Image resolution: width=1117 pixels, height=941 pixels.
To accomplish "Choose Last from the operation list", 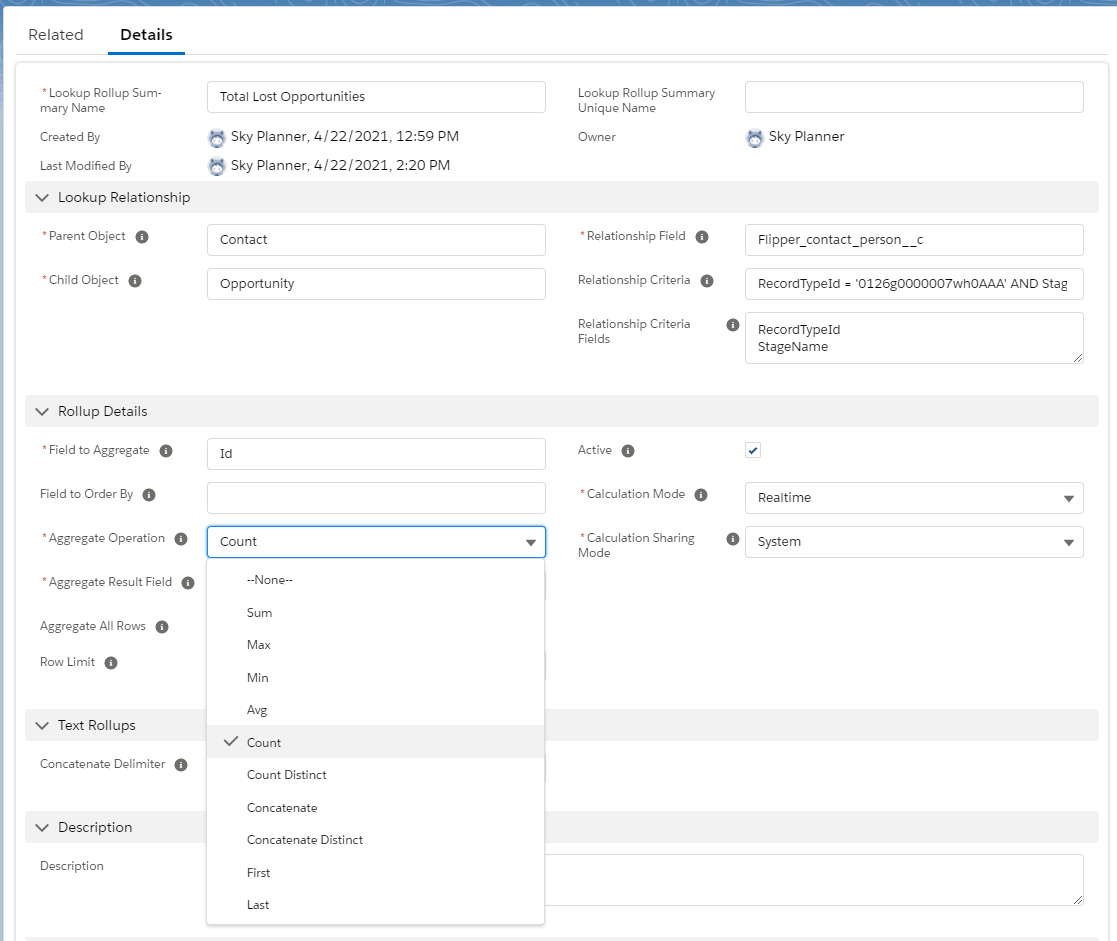I will [375, 905].
